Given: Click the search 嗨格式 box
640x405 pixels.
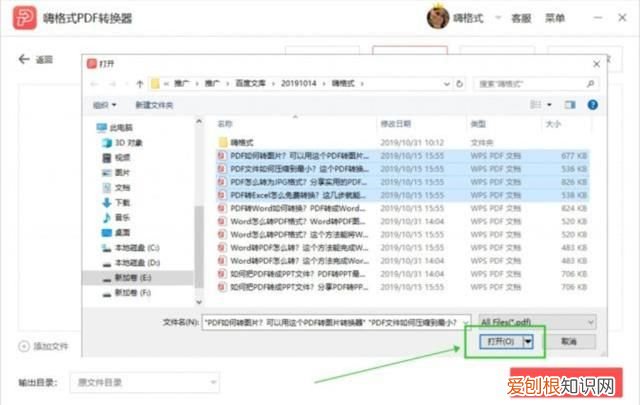Looking at the screenshot, I should [536, 84].
